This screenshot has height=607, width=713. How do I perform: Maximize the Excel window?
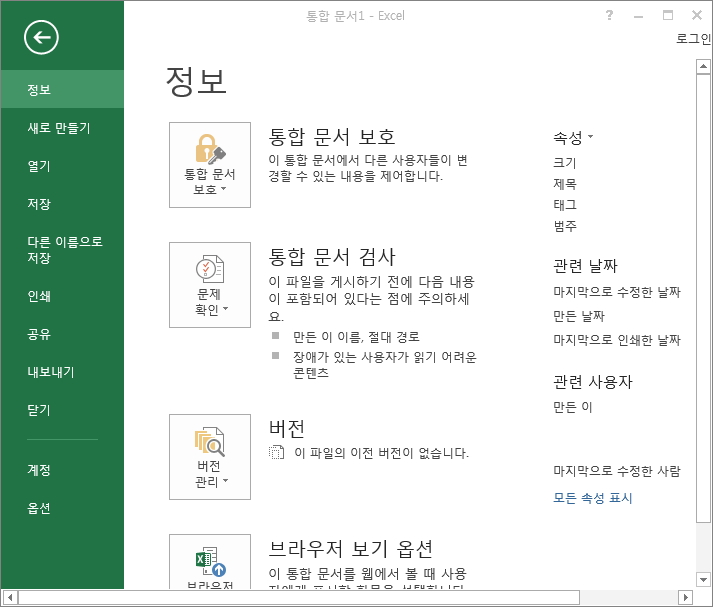click(668, 15)
